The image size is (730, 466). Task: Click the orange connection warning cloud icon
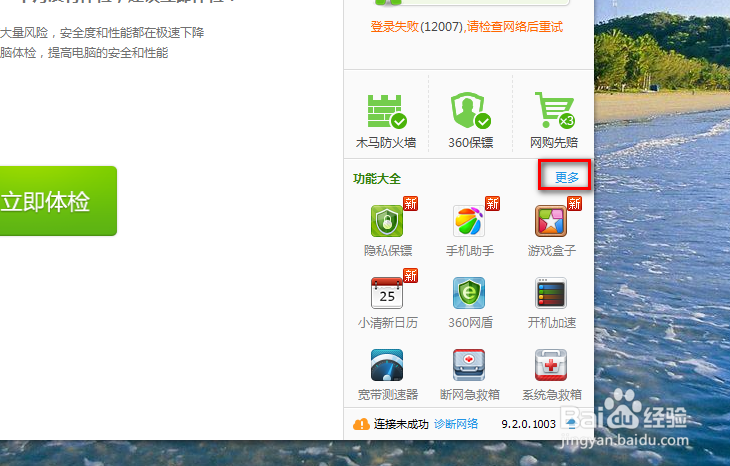click(361, 424)
